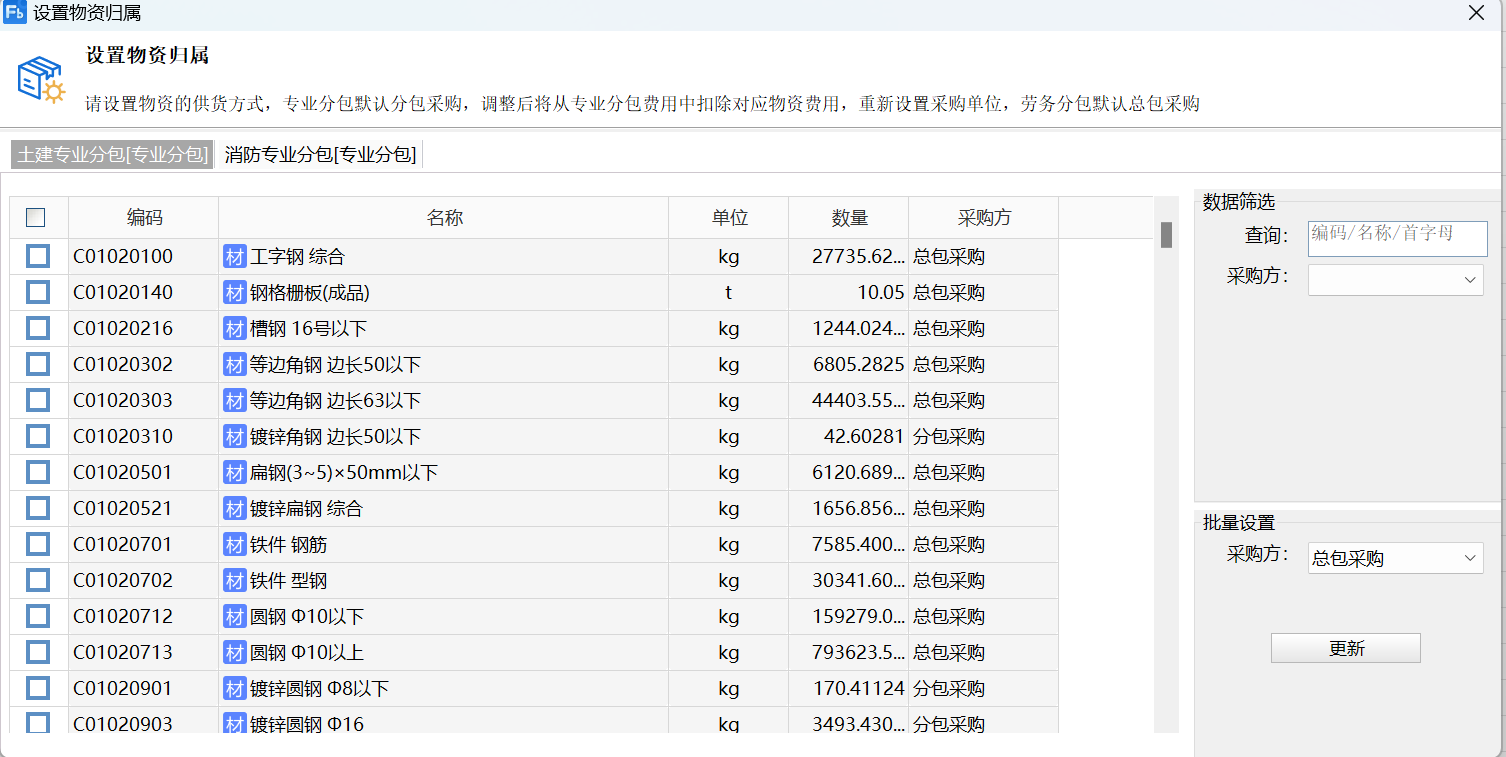1506x757 pixels.
Task: Click the 采购方 column header
Action: pos(983,218)
